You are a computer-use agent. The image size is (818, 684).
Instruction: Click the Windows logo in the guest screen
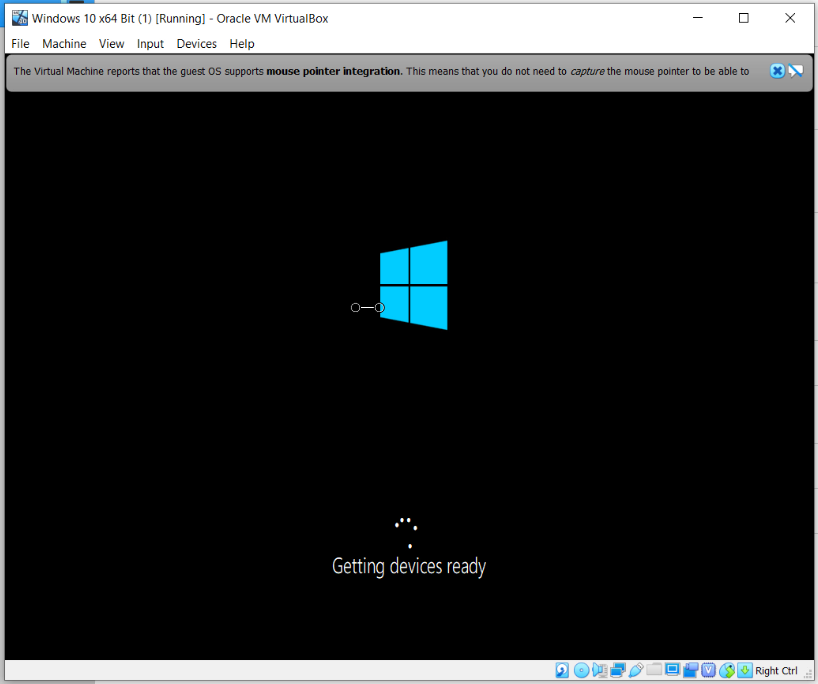[414, 285]
